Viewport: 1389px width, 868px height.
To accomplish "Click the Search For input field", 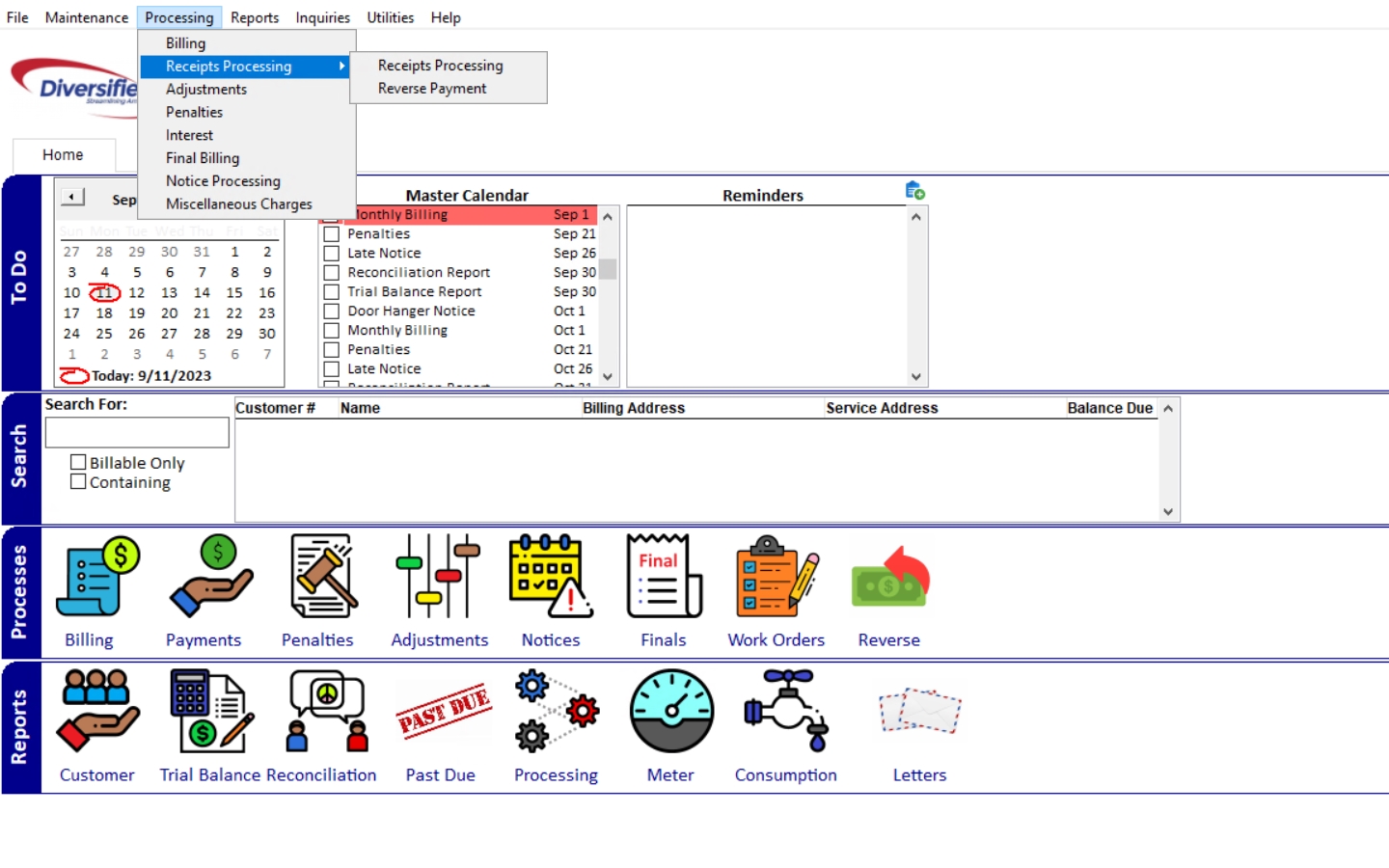I will (x=137, y=433).
